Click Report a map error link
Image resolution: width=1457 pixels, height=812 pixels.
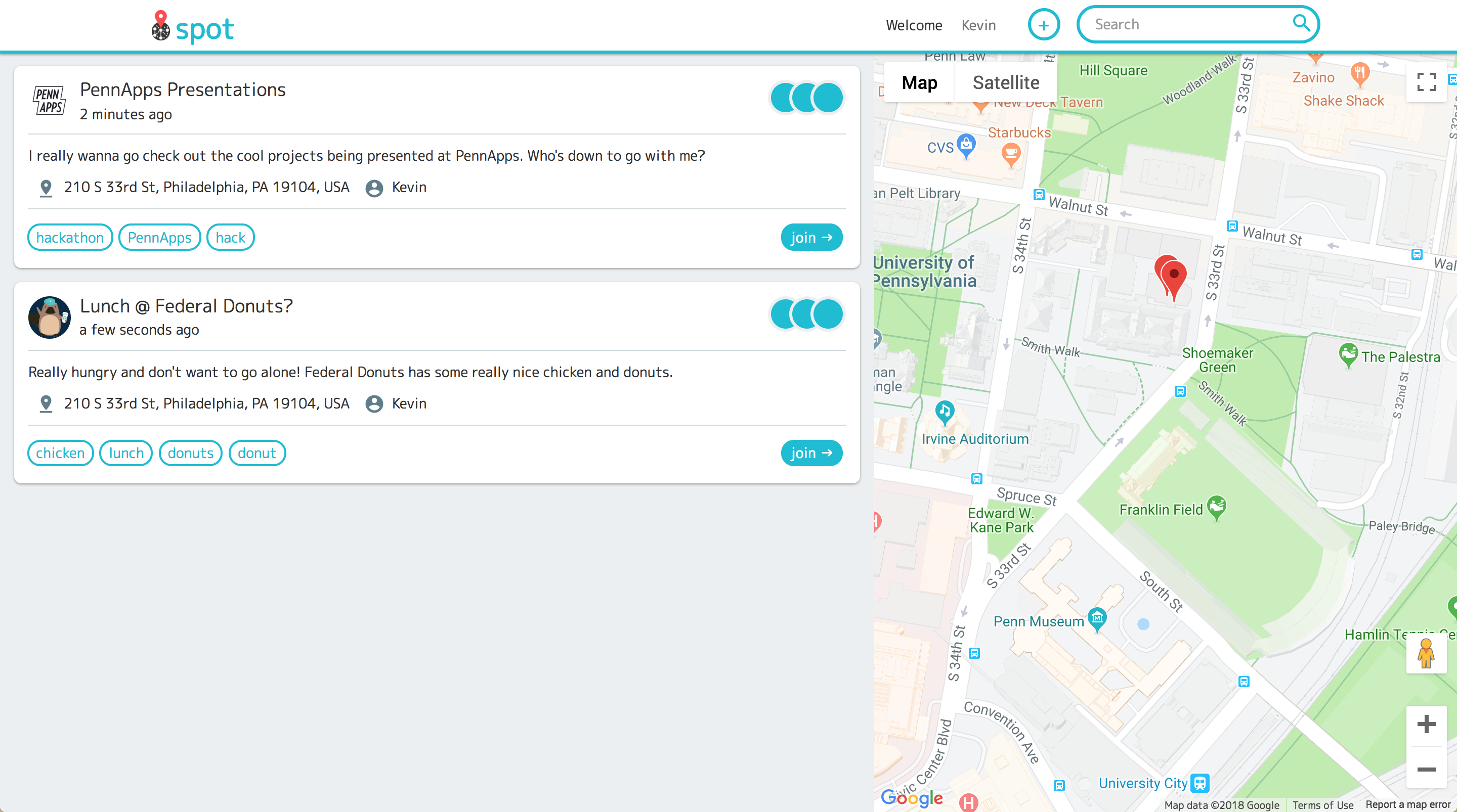[1407, 804]
